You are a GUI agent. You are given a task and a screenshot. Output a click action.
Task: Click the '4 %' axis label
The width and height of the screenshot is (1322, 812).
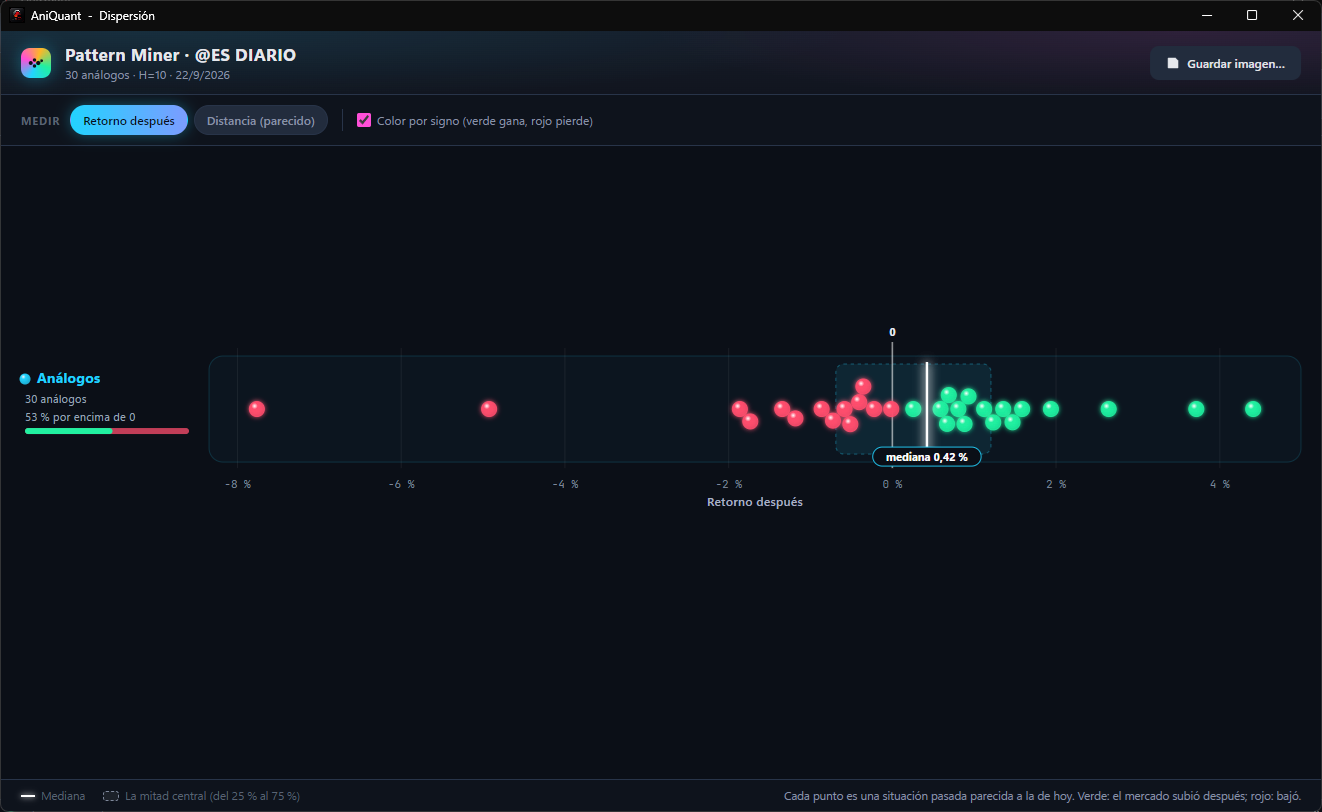pyautogui.click(x=1220, y=484)
